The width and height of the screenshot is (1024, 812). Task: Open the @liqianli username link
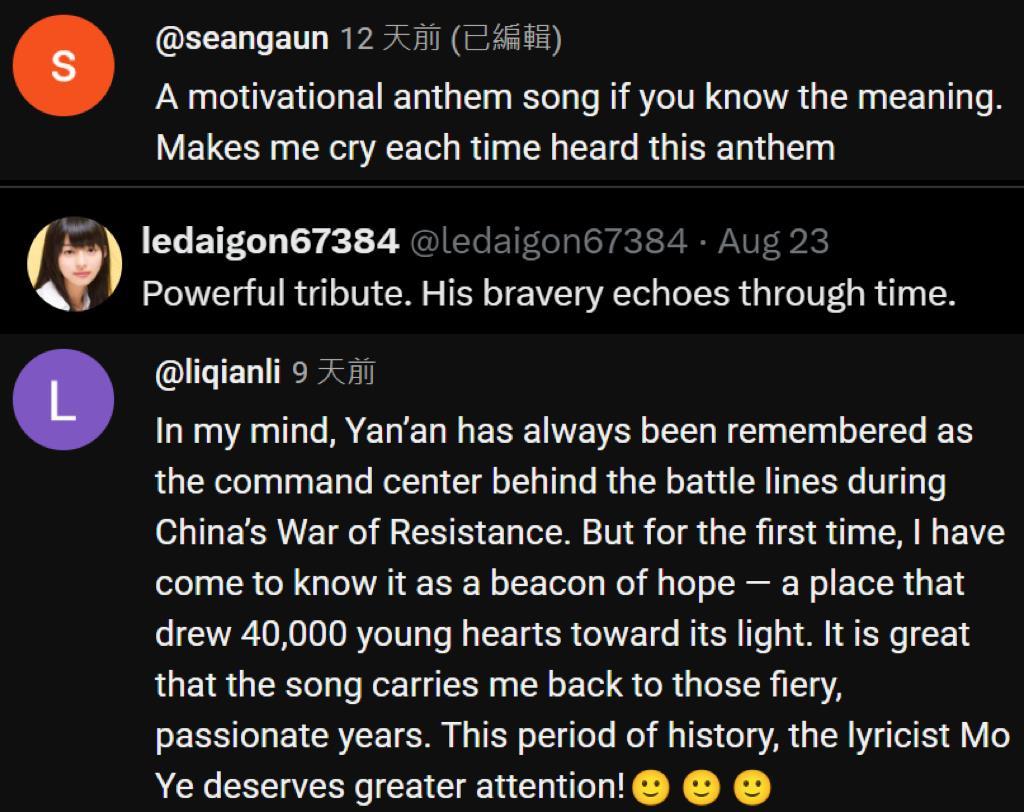[218, 372]
